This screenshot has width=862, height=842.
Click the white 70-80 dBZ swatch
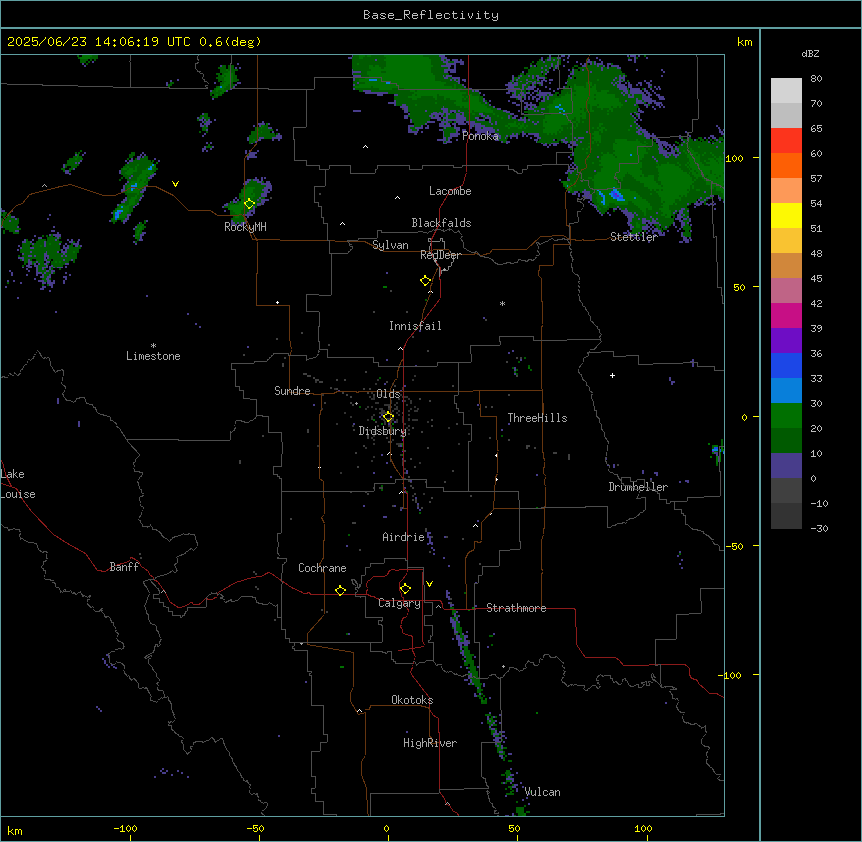click(786, 91)
